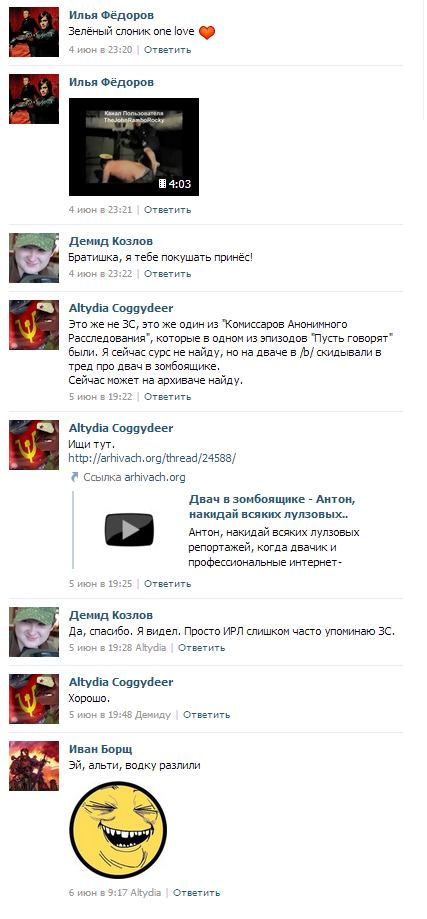Click Ответить under 5 июн в 19:22 comment

[168, 397]
